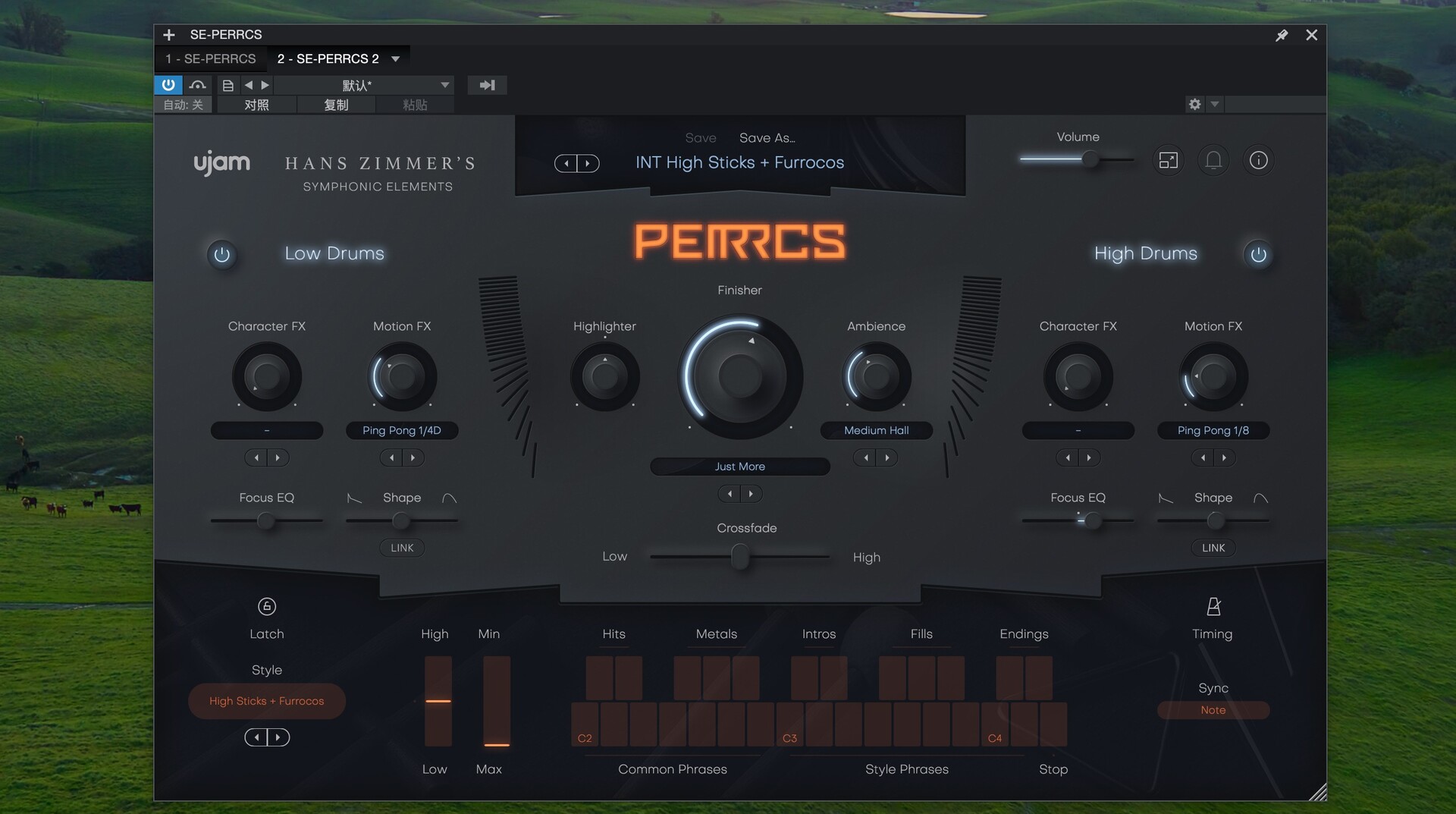Click the Low Drums Motion FX knob
Image resolution: width=1456 pixels, height=814 pixels.
[402, 376]
